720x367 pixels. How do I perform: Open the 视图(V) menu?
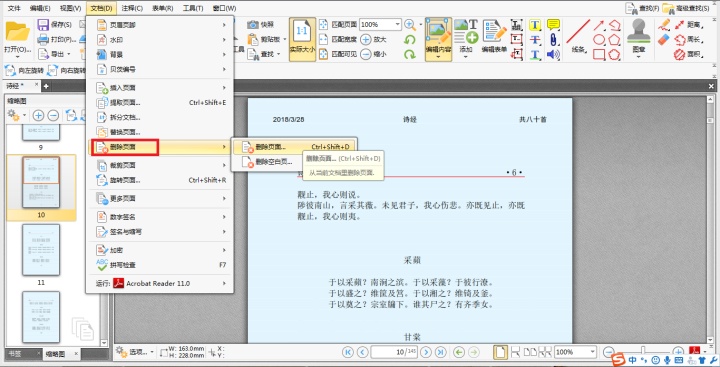click(x=70, y=8)
